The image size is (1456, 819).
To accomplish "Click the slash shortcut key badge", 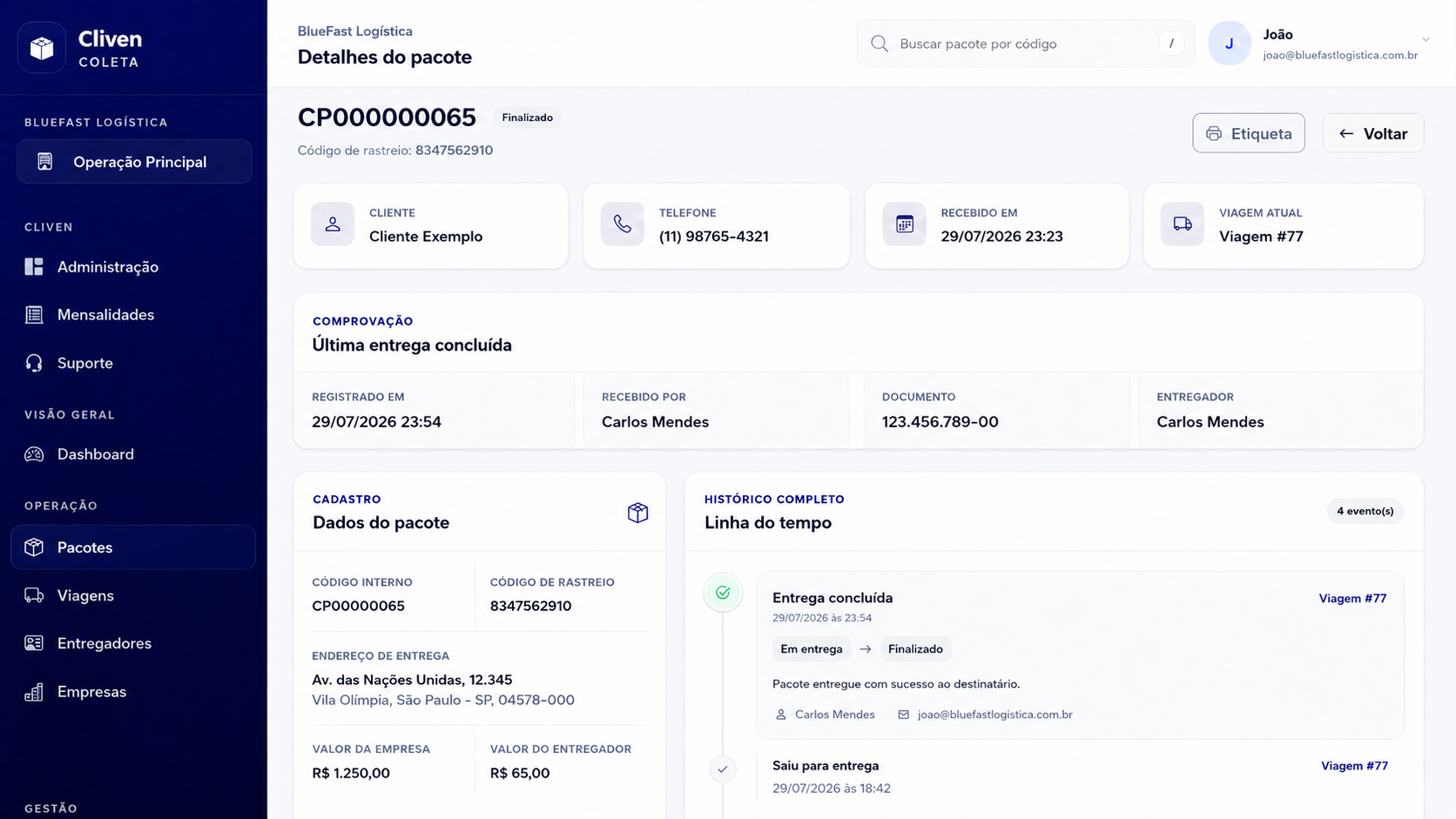I will click(x=1171, y=44).
